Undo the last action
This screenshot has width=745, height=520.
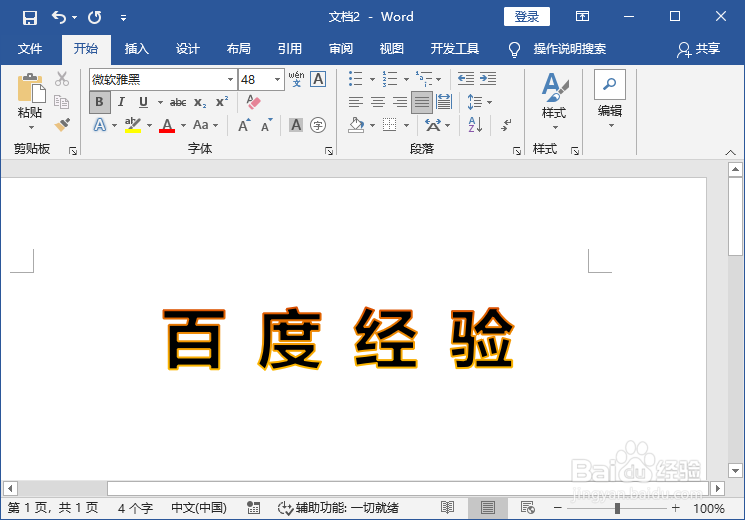point(59,18)
